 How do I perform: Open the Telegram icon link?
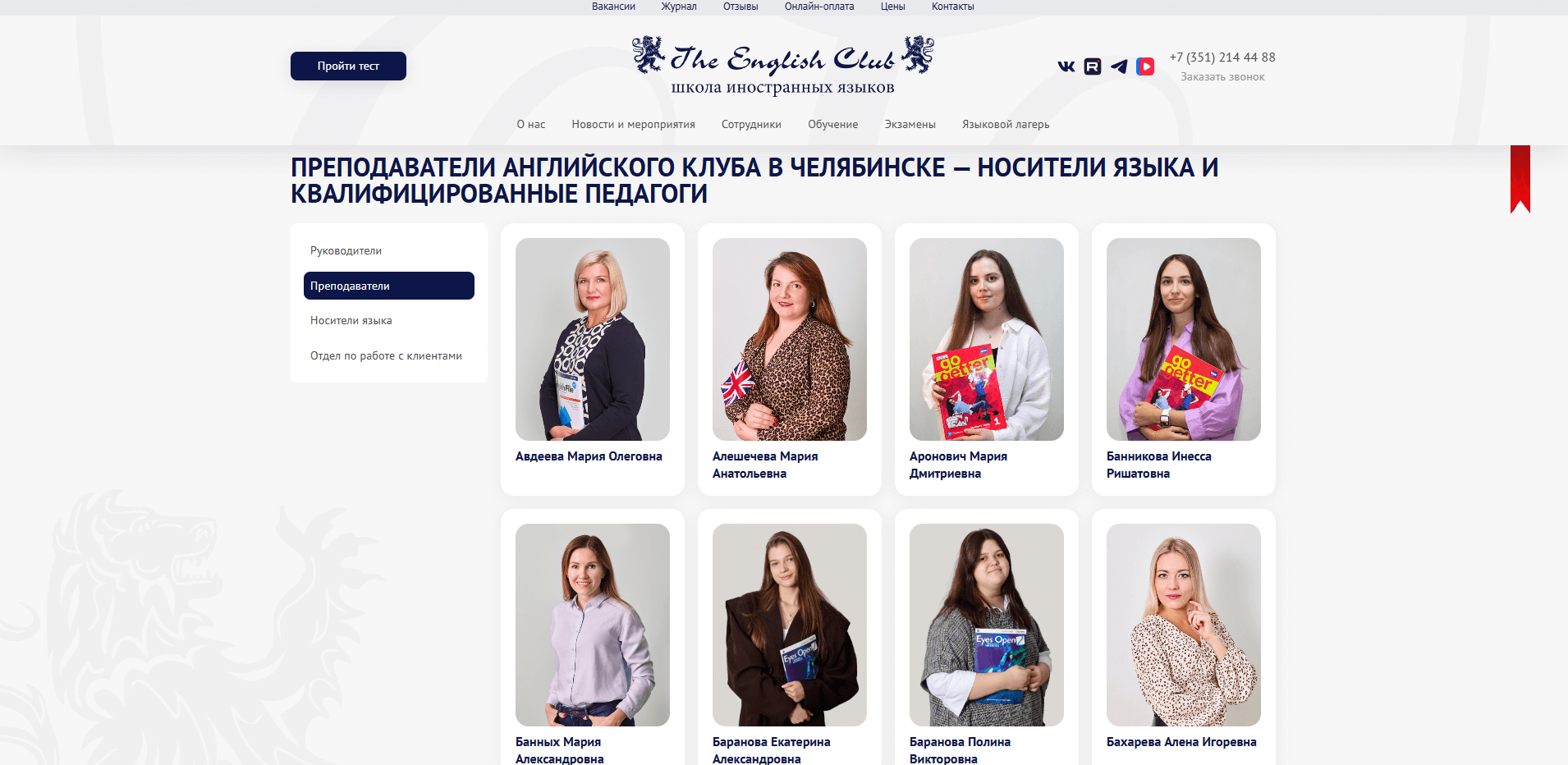pyautogui.click(x=1119, y=66)
